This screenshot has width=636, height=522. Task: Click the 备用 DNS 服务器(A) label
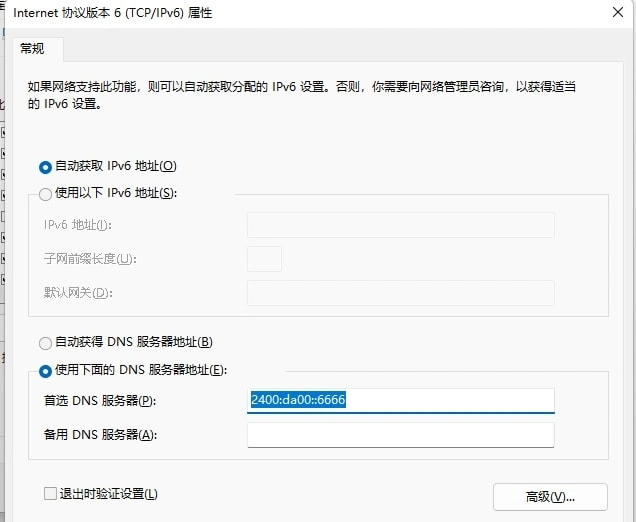100,435
